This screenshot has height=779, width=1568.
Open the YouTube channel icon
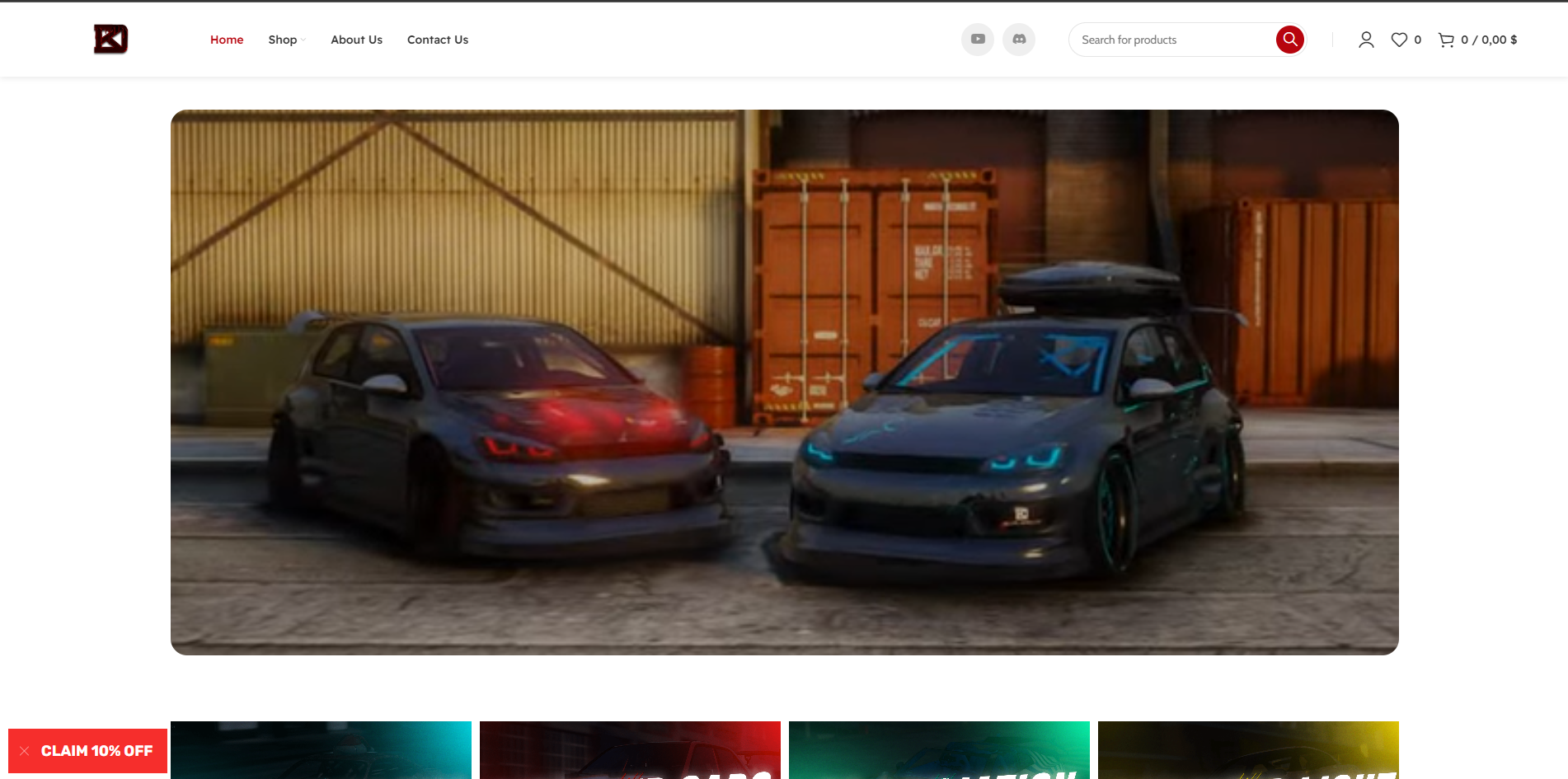978,40
